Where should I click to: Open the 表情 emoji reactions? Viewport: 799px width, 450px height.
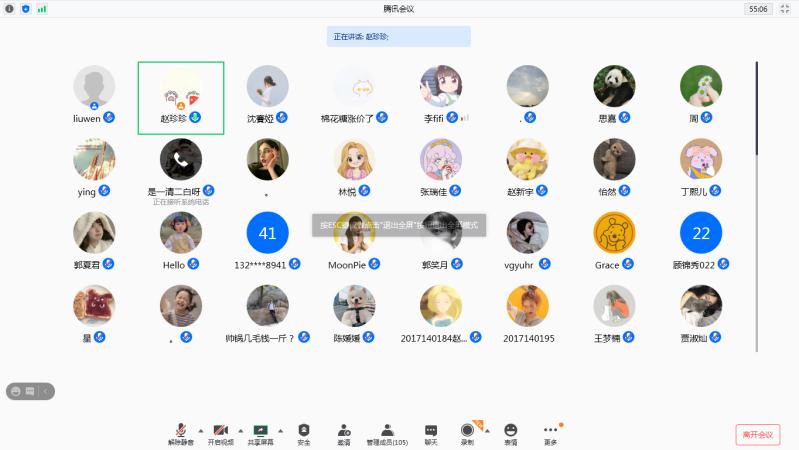click(x=511, y=432)
